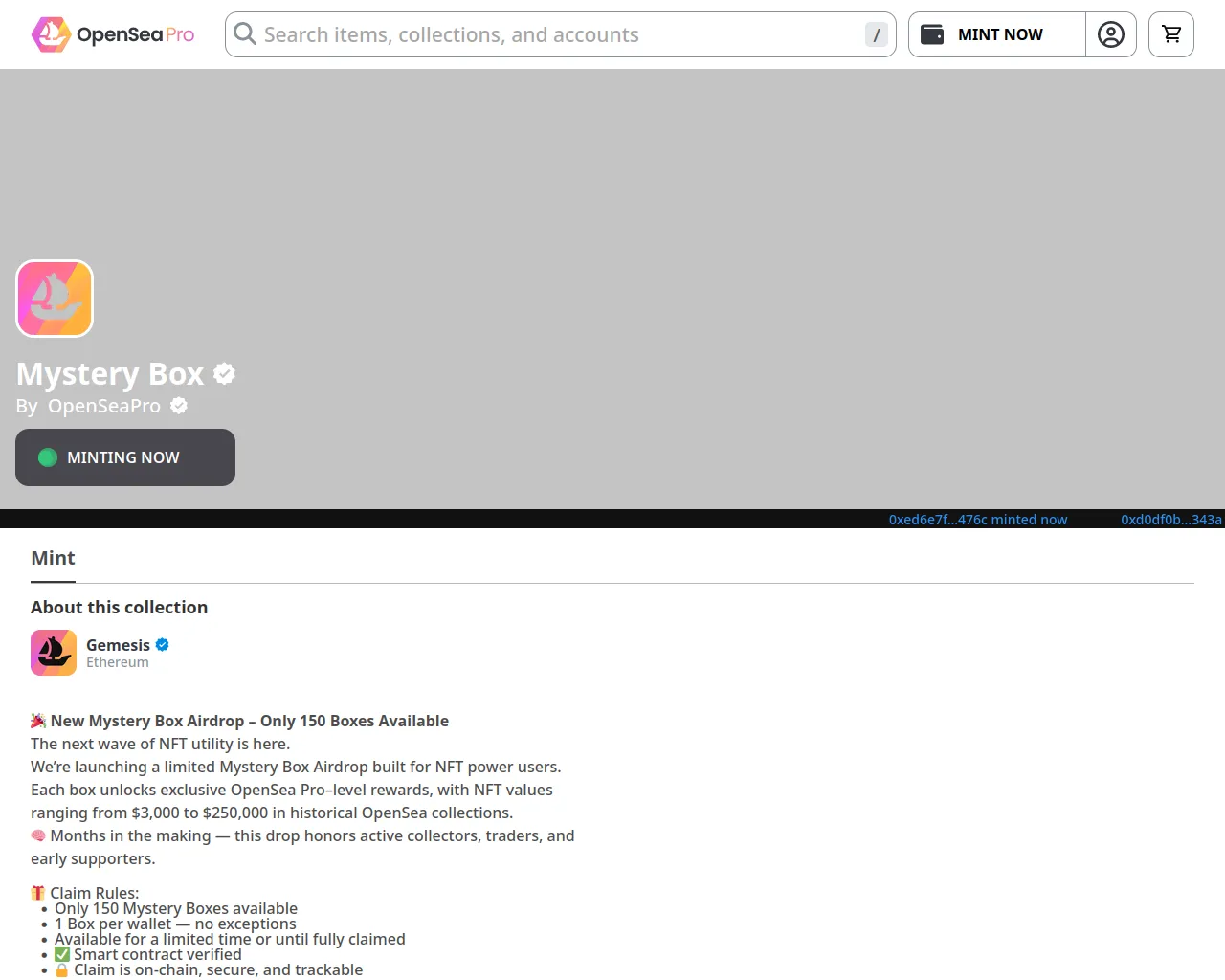This screenshot has width=1225, height=980.
Task: Click the New Mystery Box Airdrop headline
Action: tap(250, 721)
